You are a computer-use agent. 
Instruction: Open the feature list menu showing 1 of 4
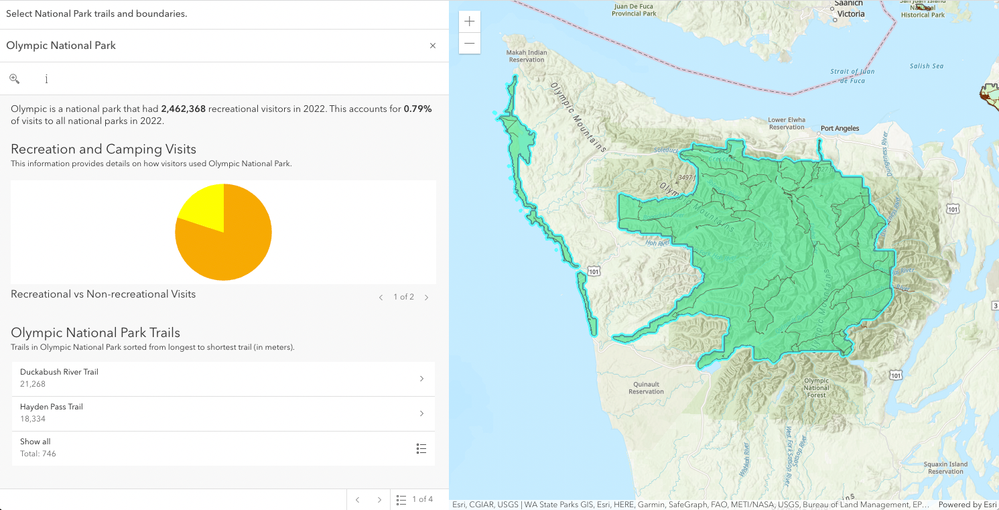coord(414,499)
